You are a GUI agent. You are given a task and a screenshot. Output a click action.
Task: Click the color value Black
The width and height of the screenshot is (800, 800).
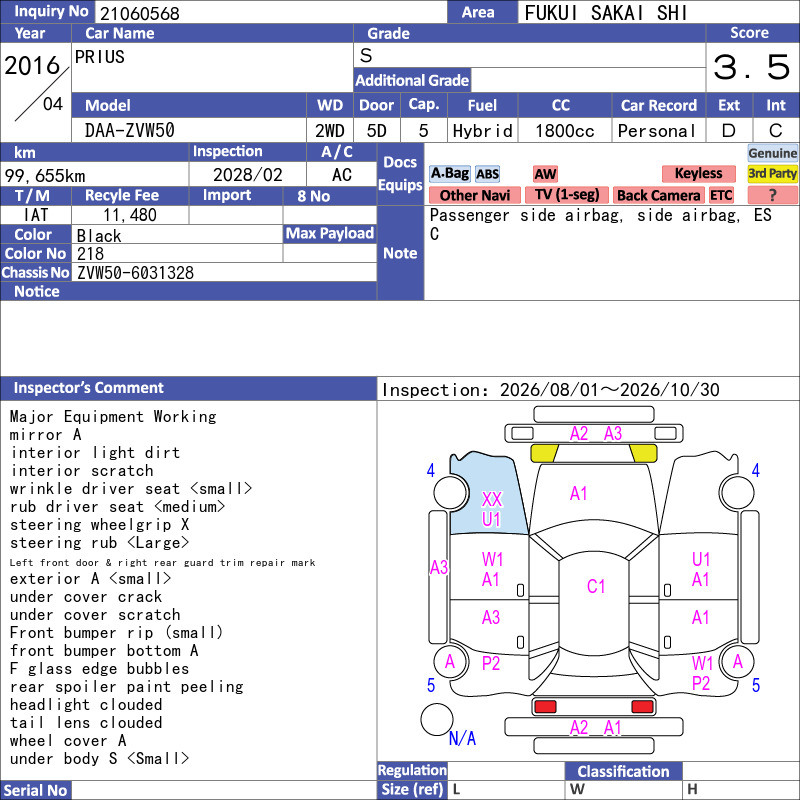pos(99,236)
